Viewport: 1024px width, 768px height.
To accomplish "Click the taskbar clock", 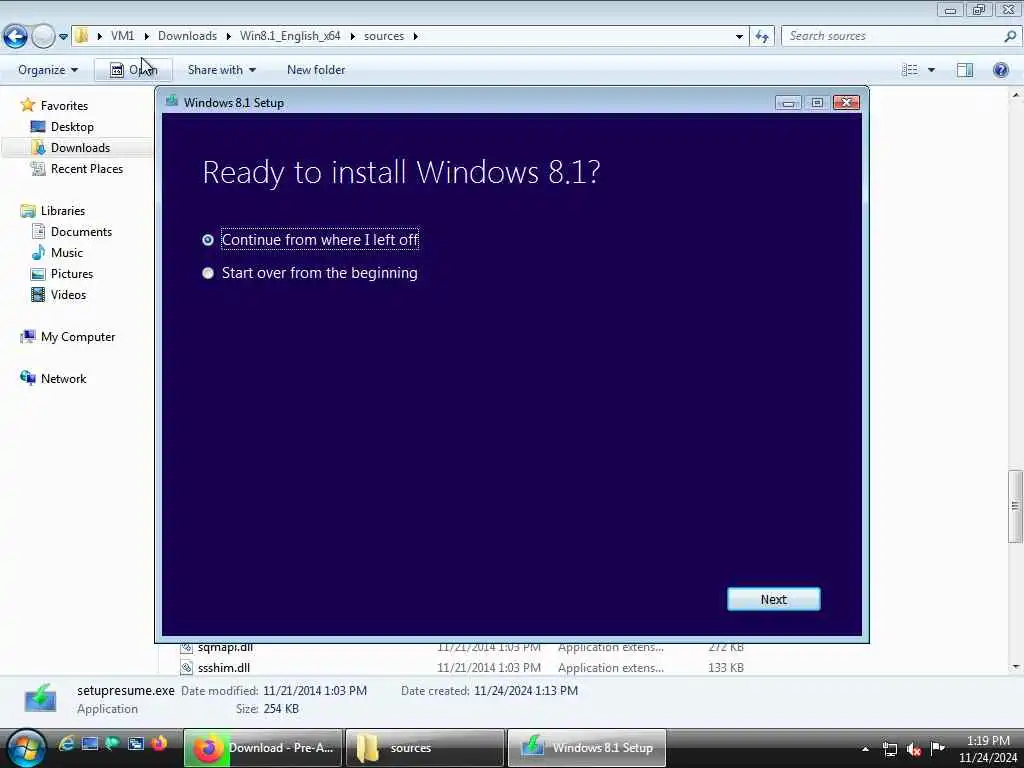I will [x=988, y=749].
